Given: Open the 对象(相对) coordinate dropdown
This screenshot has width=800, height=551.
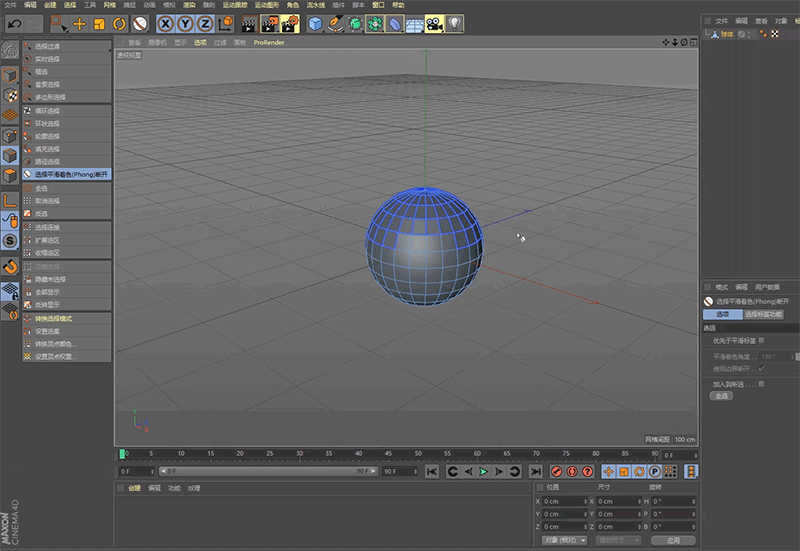Looking at the screenshot, I should pyautogui.click(x=564, y=540).
